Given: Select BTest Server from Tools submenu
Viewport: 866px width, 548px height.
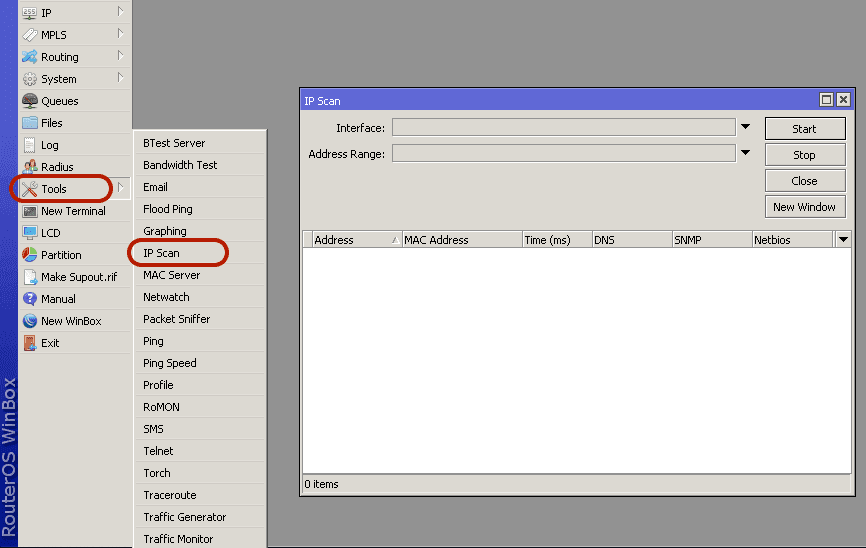Looking at the screenshot, I should coord(200,143).
